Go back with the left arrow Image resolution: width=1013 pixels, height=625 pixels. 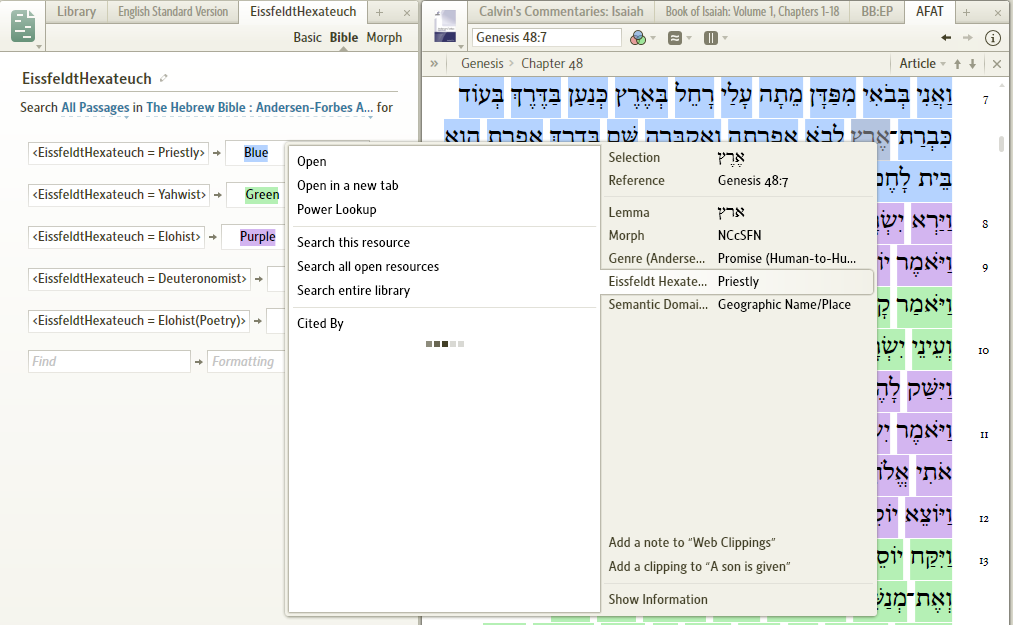pyautogui.click(x=946, y=38)
